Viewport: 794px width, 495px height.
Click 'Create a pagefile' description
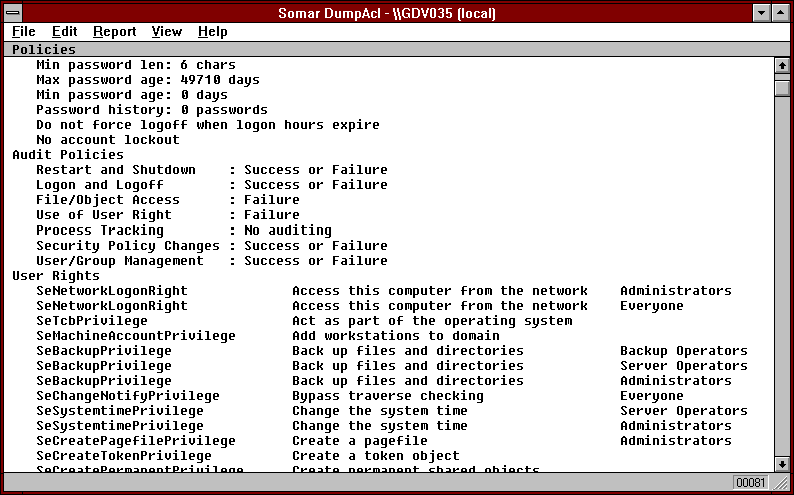pyautogui.click(x=360, y=441)
